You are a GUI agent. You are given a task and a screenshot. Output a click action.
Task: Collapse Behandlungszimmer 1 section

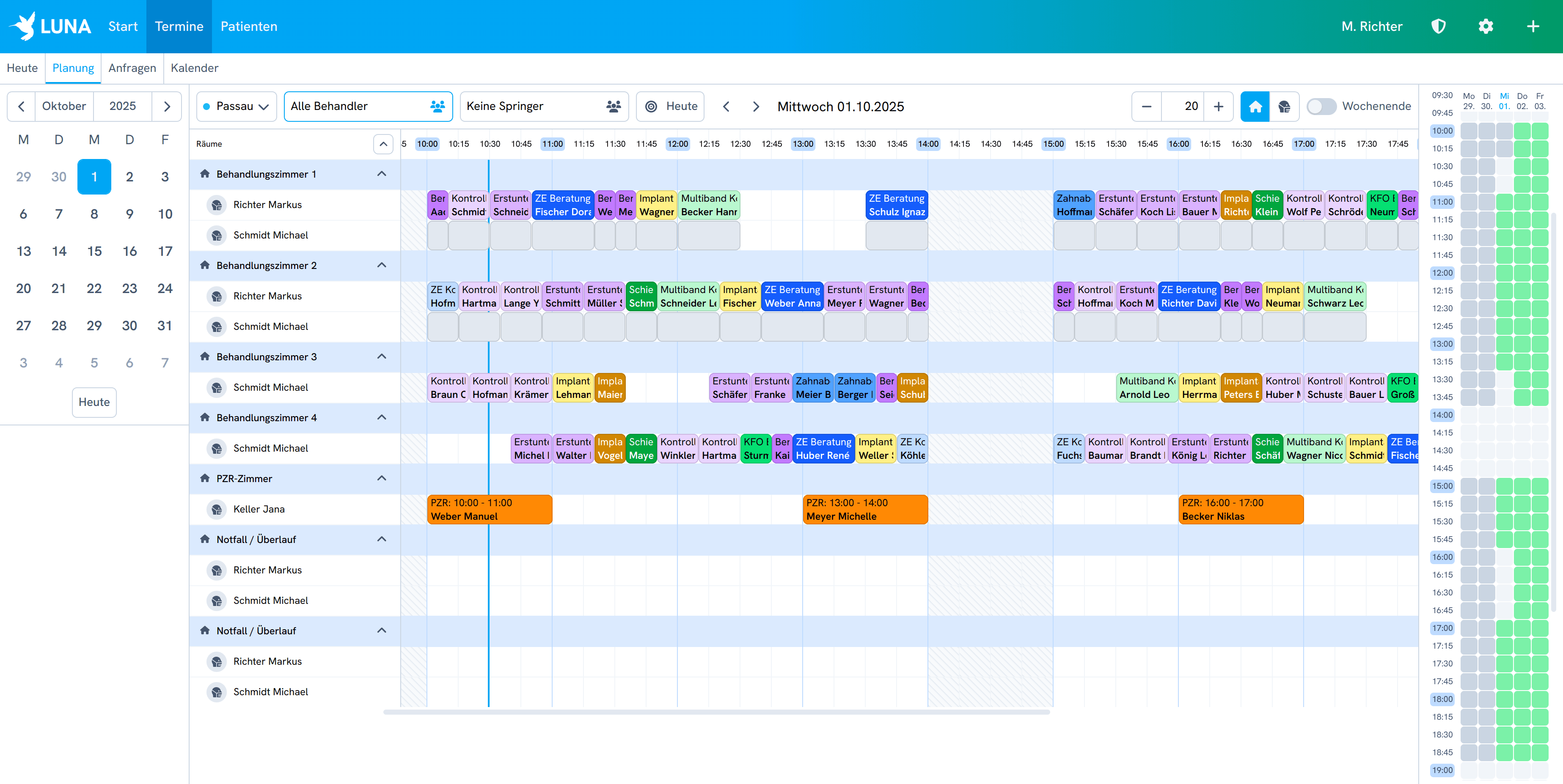click(x=382, y=174)
